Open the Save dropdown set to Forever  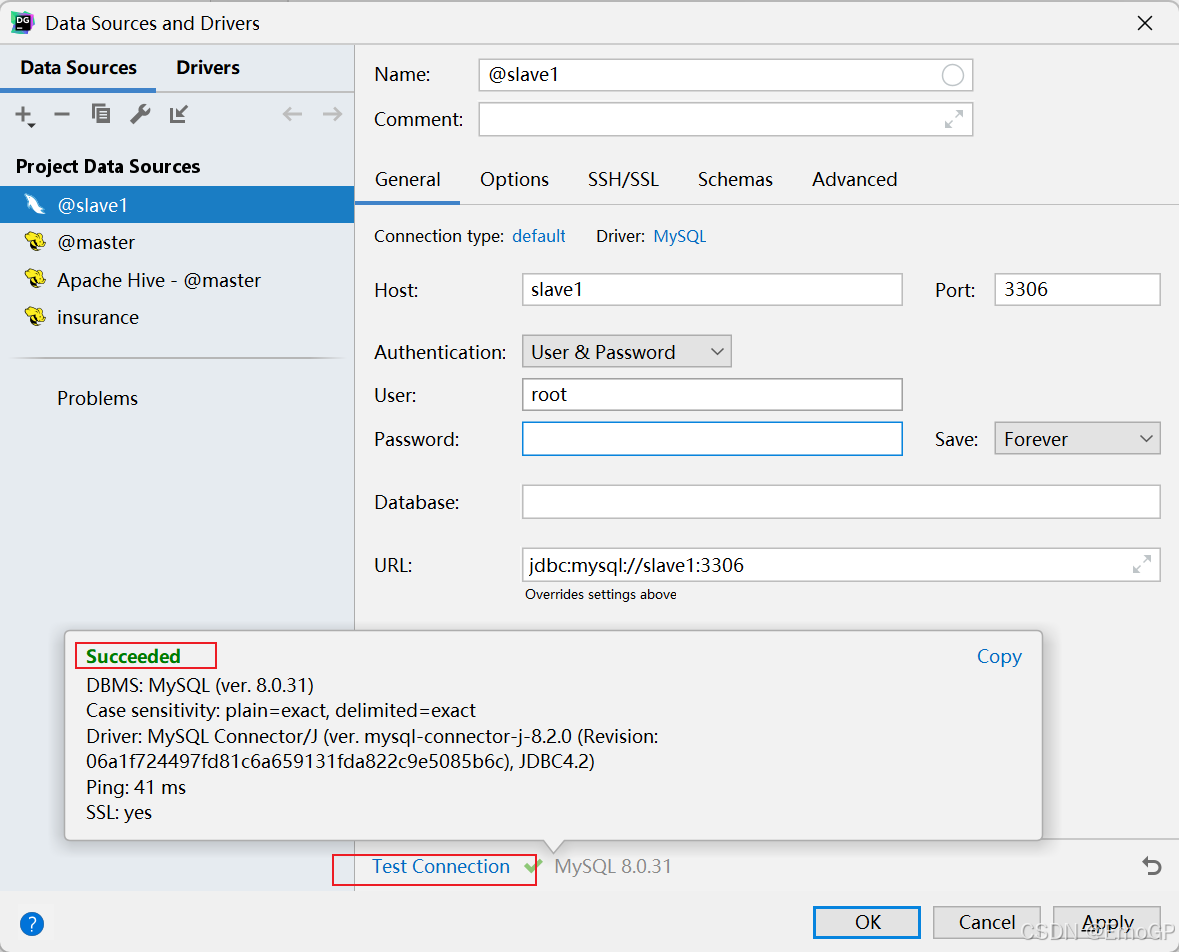click(1077, 438)
